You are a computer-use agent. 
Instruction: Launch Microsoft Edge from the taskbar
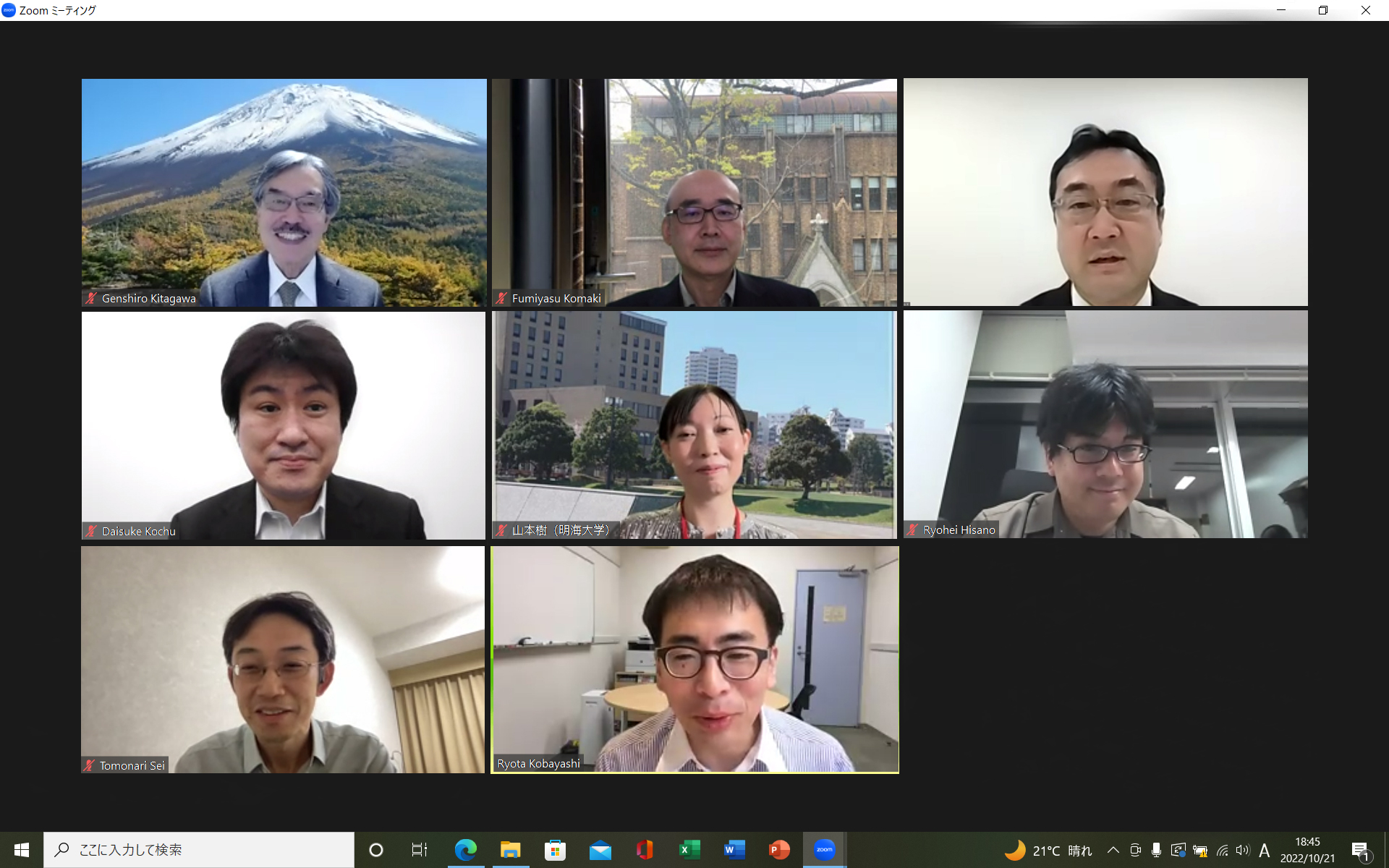point(466,850)
